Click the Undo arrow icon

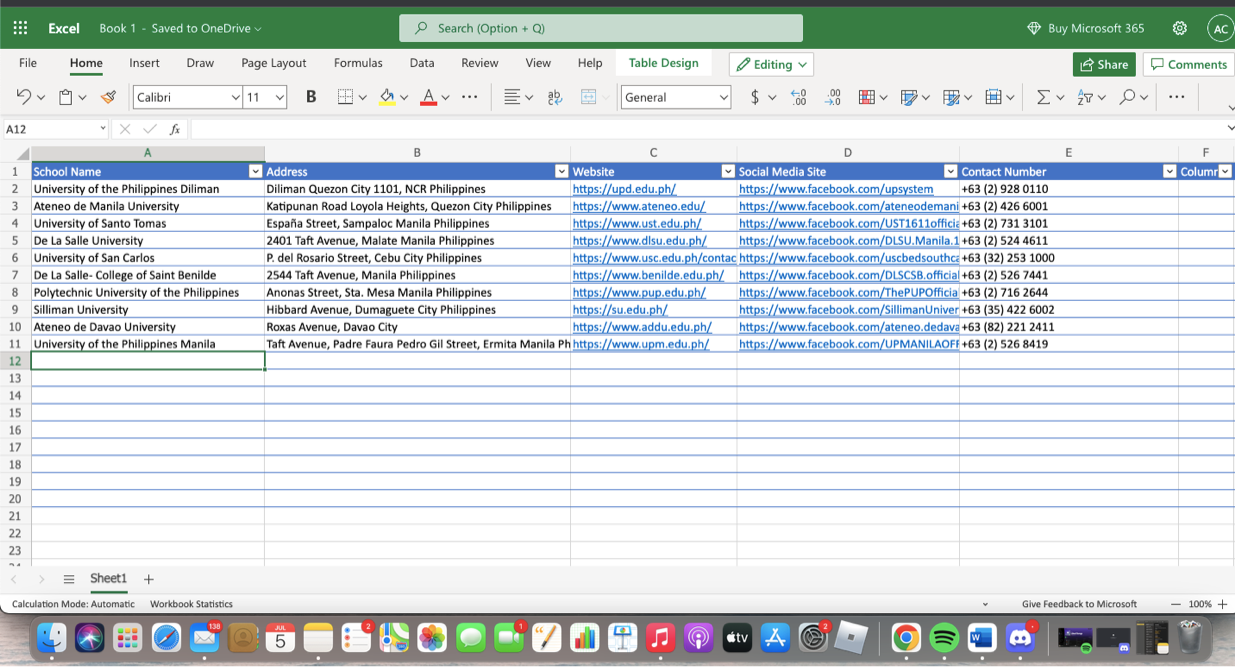click(x=23, y=97)
